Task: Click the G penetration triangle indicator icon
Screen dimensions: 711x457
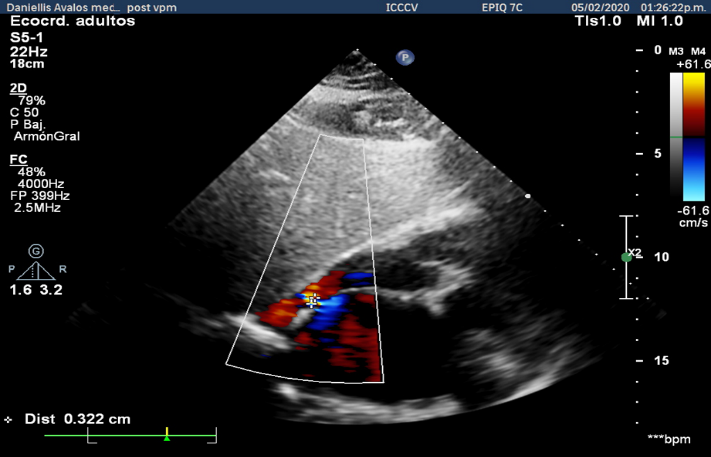Action: tap(36, 251)
